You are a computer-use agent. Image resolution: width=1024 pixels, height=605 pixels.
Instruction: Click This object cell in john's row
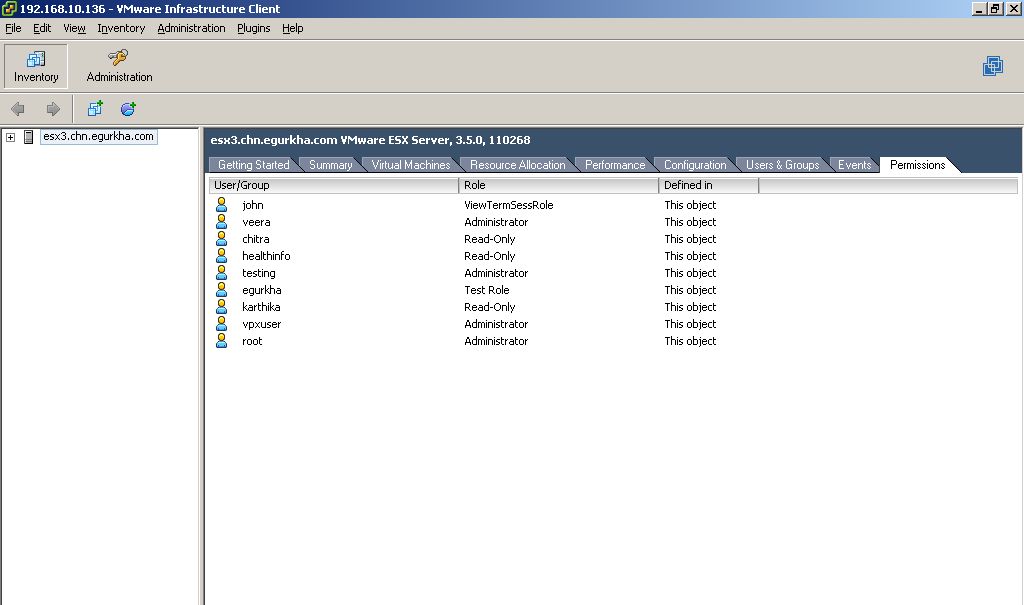tap(690, 204)
